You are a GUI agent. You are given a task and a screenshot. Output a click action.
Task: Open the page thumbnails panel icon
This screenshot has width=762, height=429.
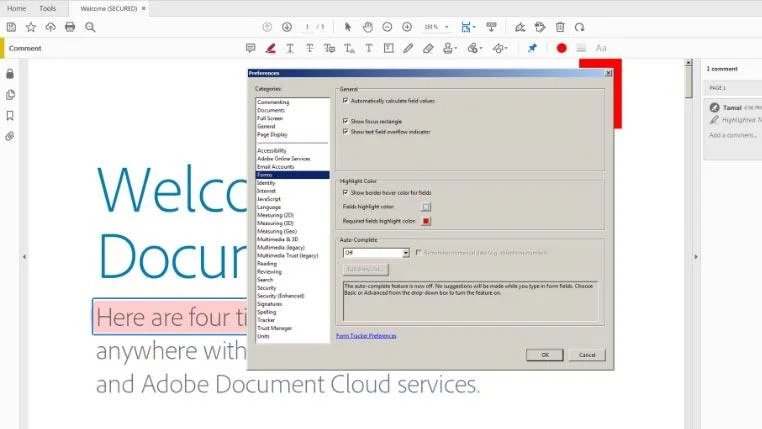click(x=10, y=95)
